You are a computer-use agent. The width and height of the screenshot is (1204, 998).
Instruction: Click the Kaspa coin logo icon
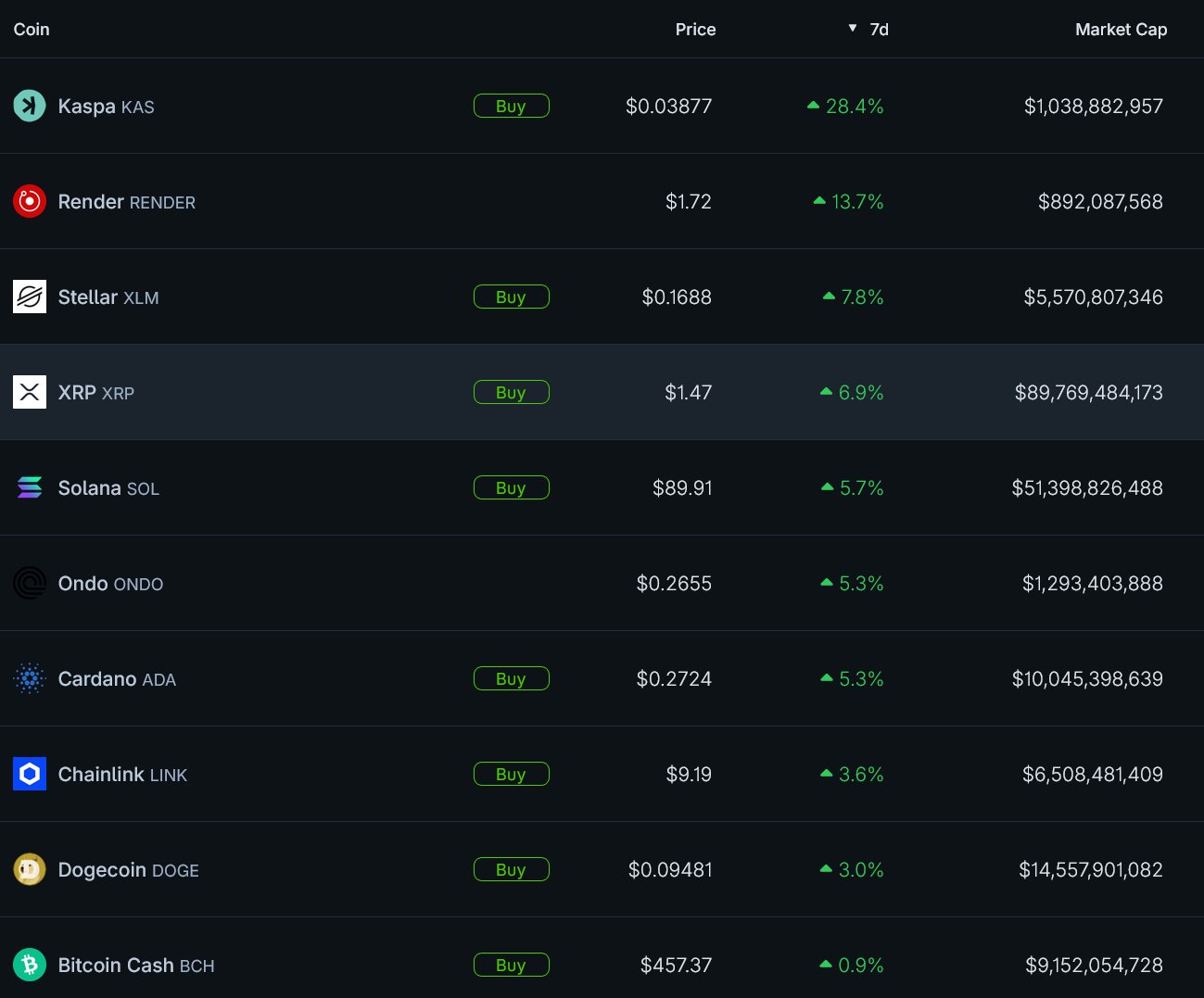pos(30,106)
